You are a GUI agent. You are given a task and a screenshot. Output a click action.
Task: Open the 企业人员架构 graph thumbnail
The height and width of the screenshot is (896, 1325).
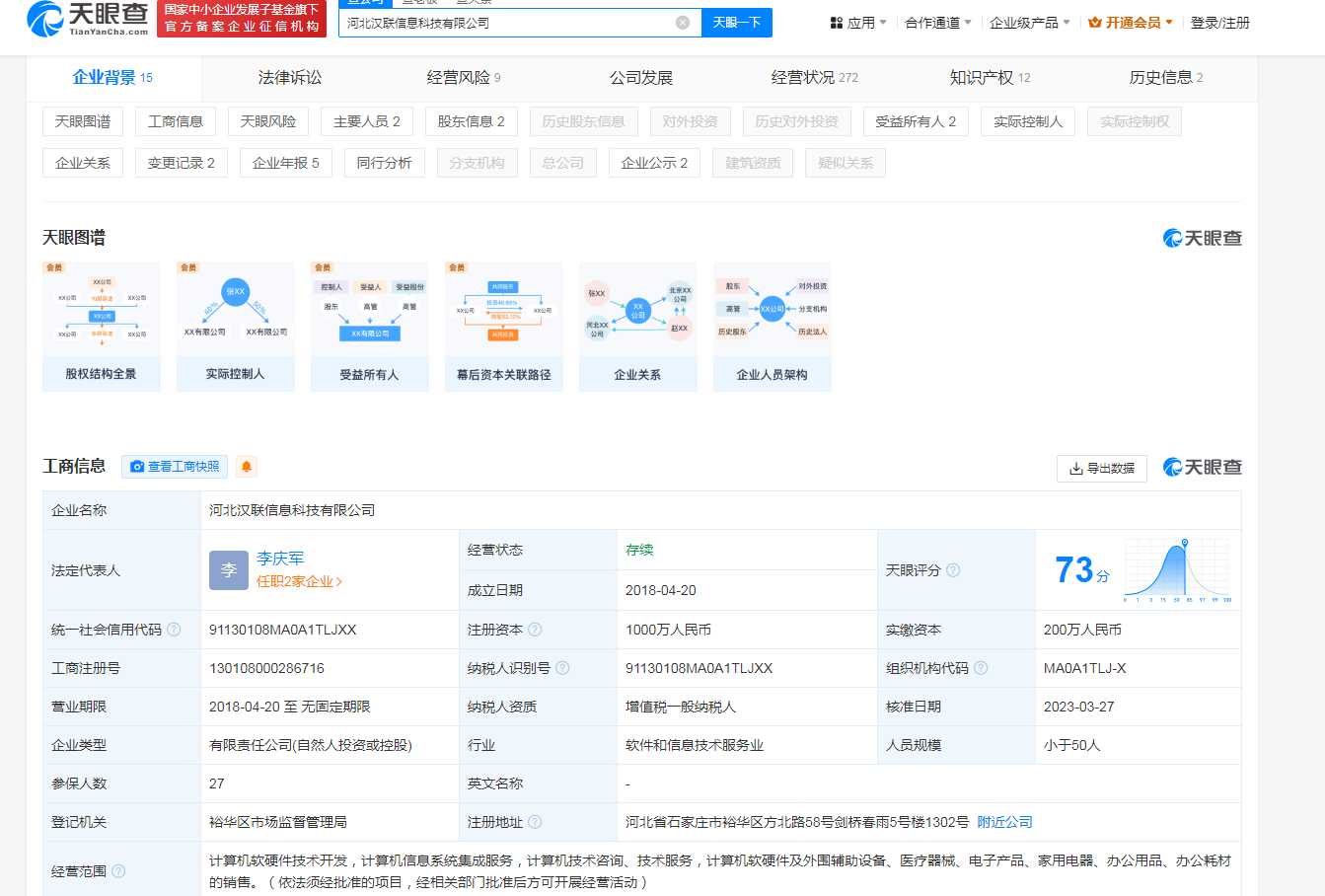[x=773, y=327]
